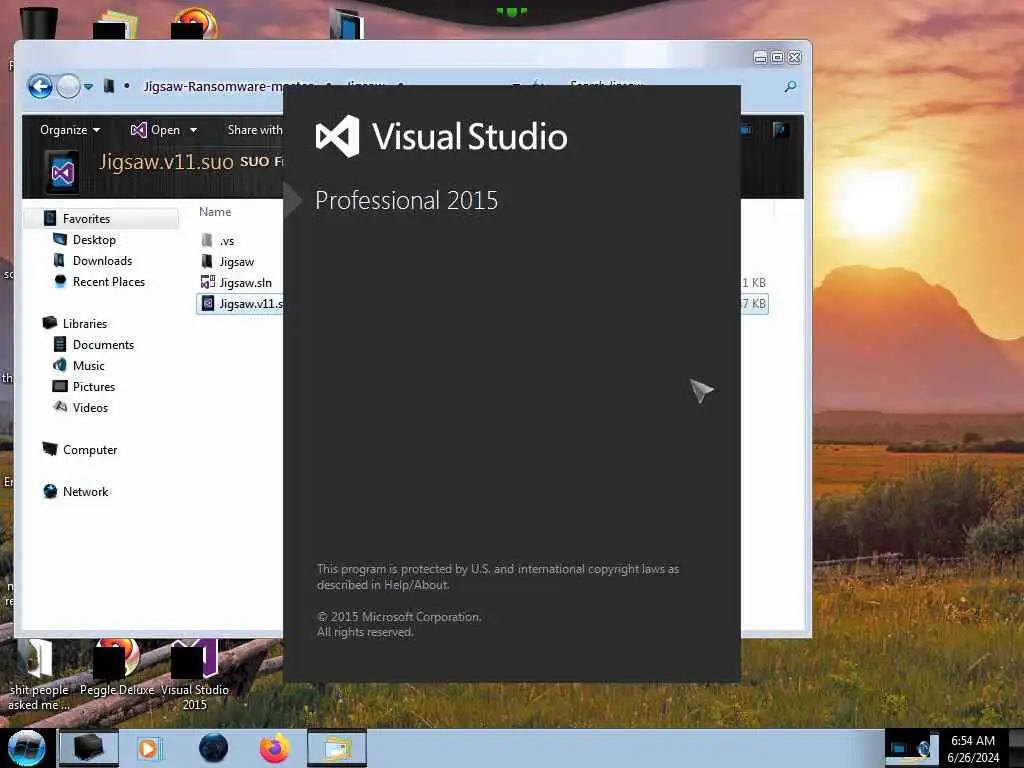
Task: Open Videos library
Action: coord(90,408)
